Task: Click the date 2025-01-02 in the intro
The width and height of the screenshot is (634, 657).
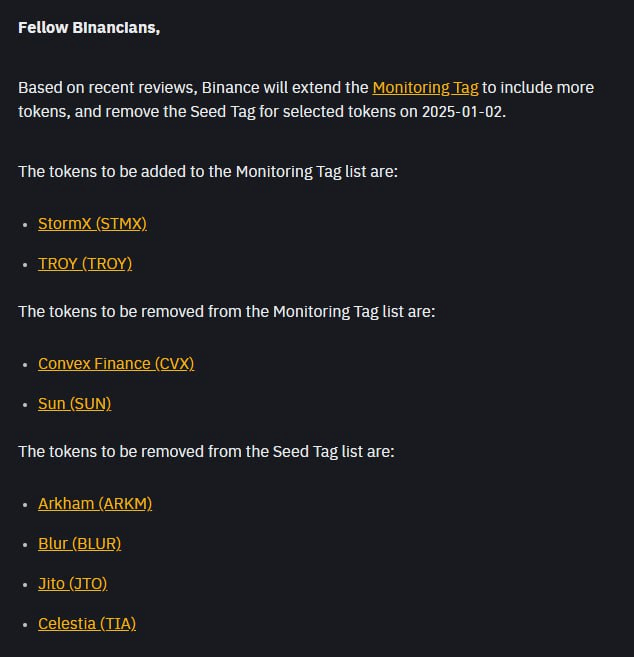Action: pos(461,112)
